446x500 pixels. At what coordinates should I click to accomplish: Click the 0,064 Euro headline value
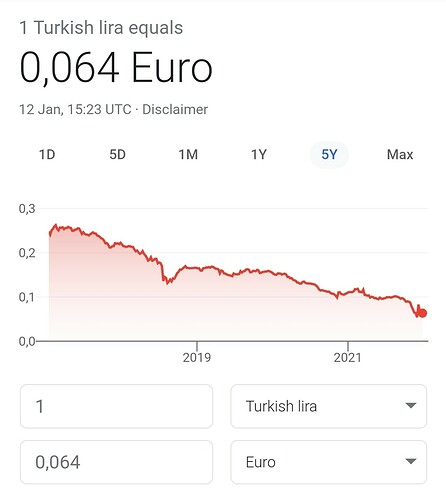tap(116, 67)
